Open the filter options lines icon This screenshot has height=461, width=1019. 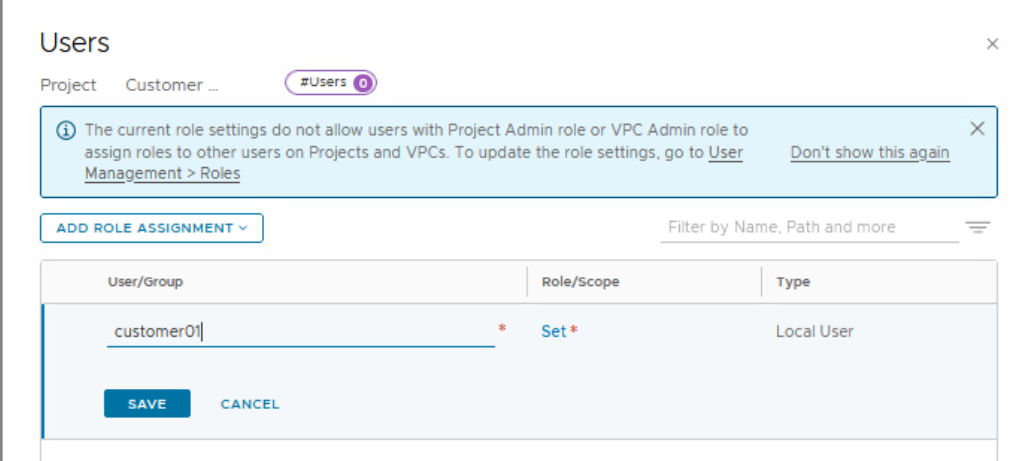click(x=977, y=228)
